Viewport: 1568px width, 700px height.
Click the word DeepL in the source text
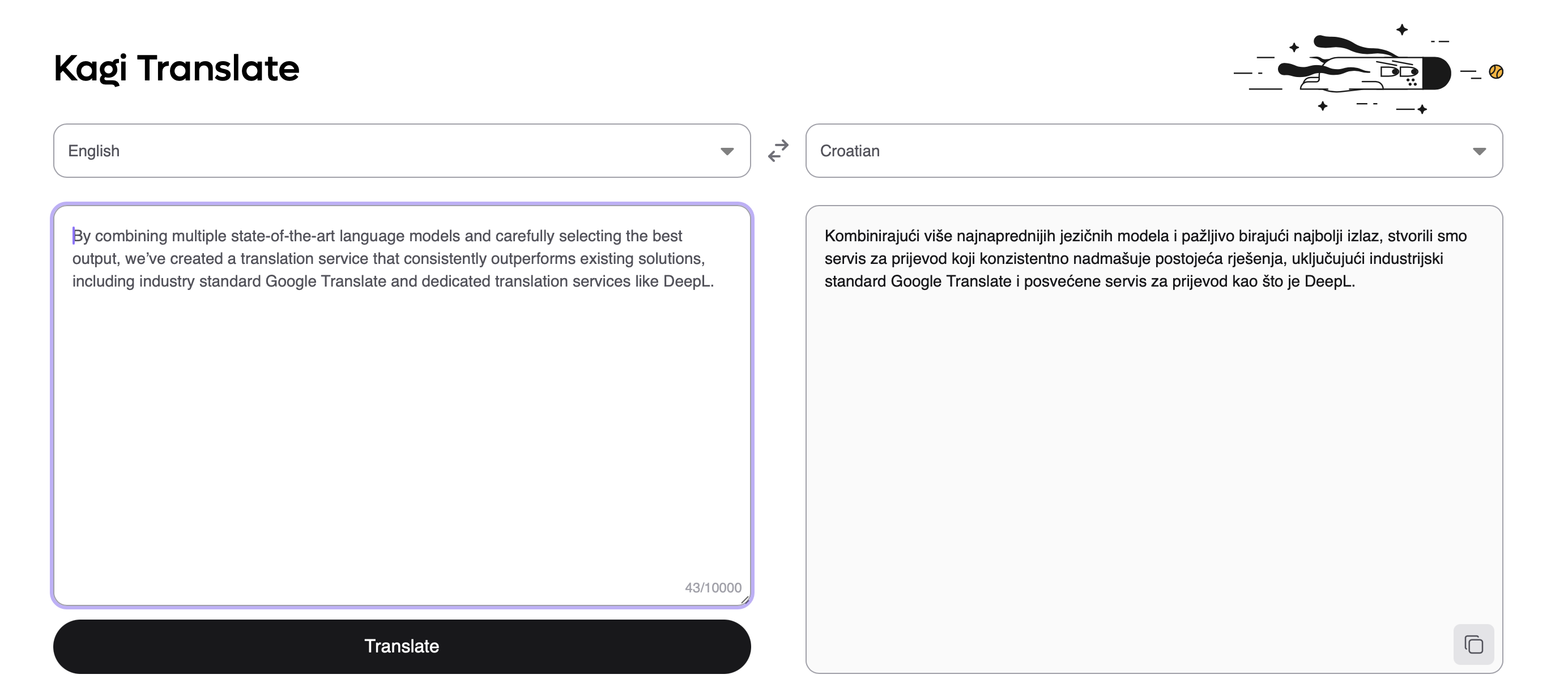click(686, 281)
